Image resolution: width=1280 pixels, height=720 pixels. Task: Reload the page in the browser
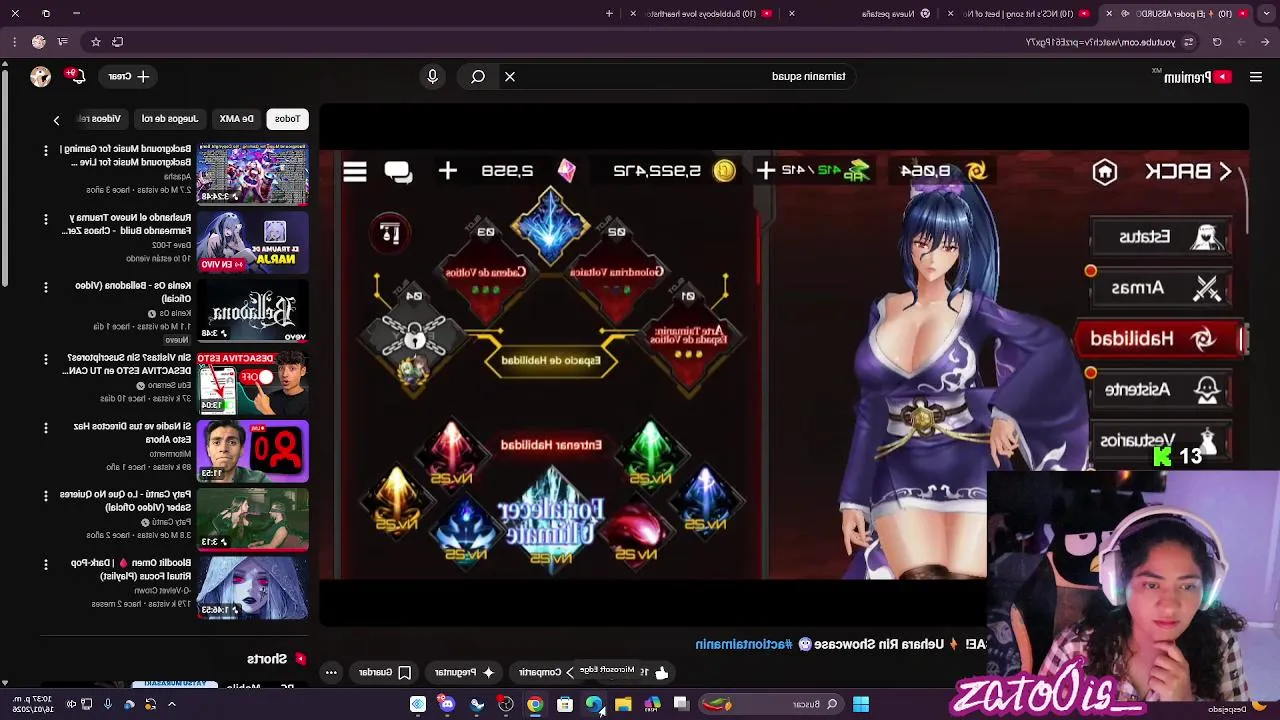pos(1217,42)
